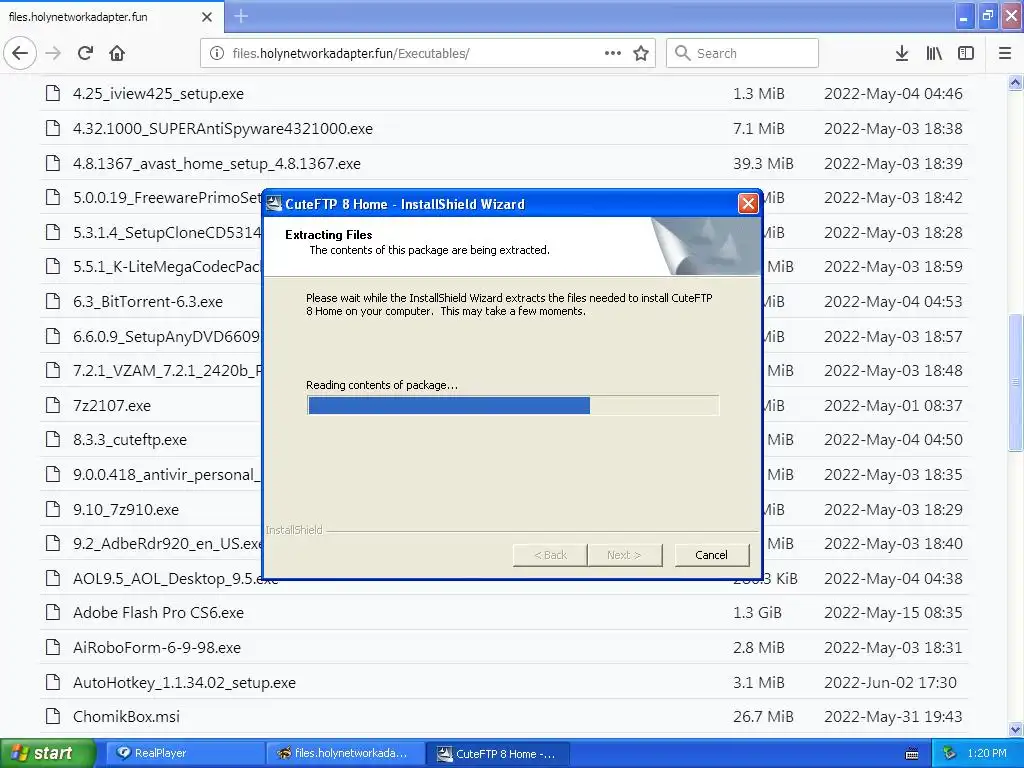
Task: Select date 2022-Jun-02 17:30
Action: [890, 683]
